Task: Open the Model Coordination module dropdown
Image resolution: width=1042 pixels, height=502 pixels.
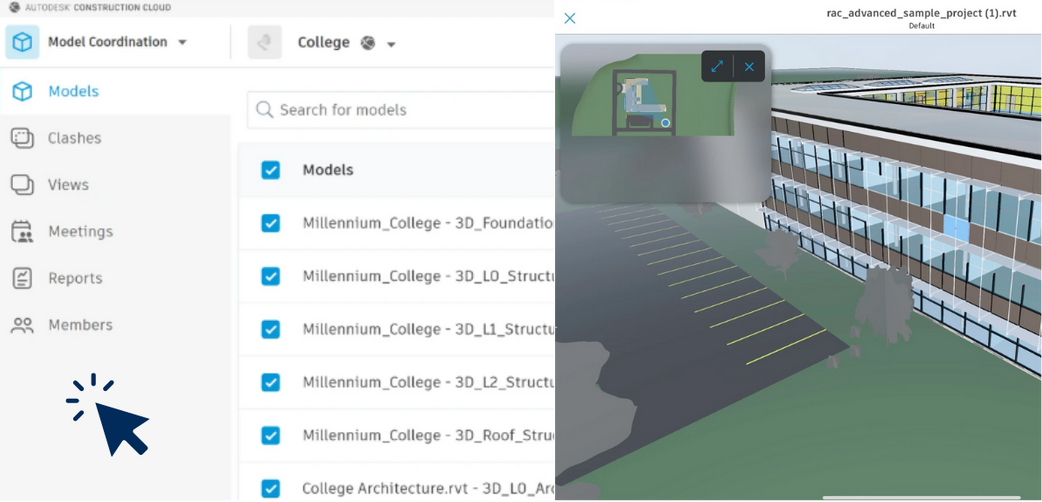Action: coord(182,43)
